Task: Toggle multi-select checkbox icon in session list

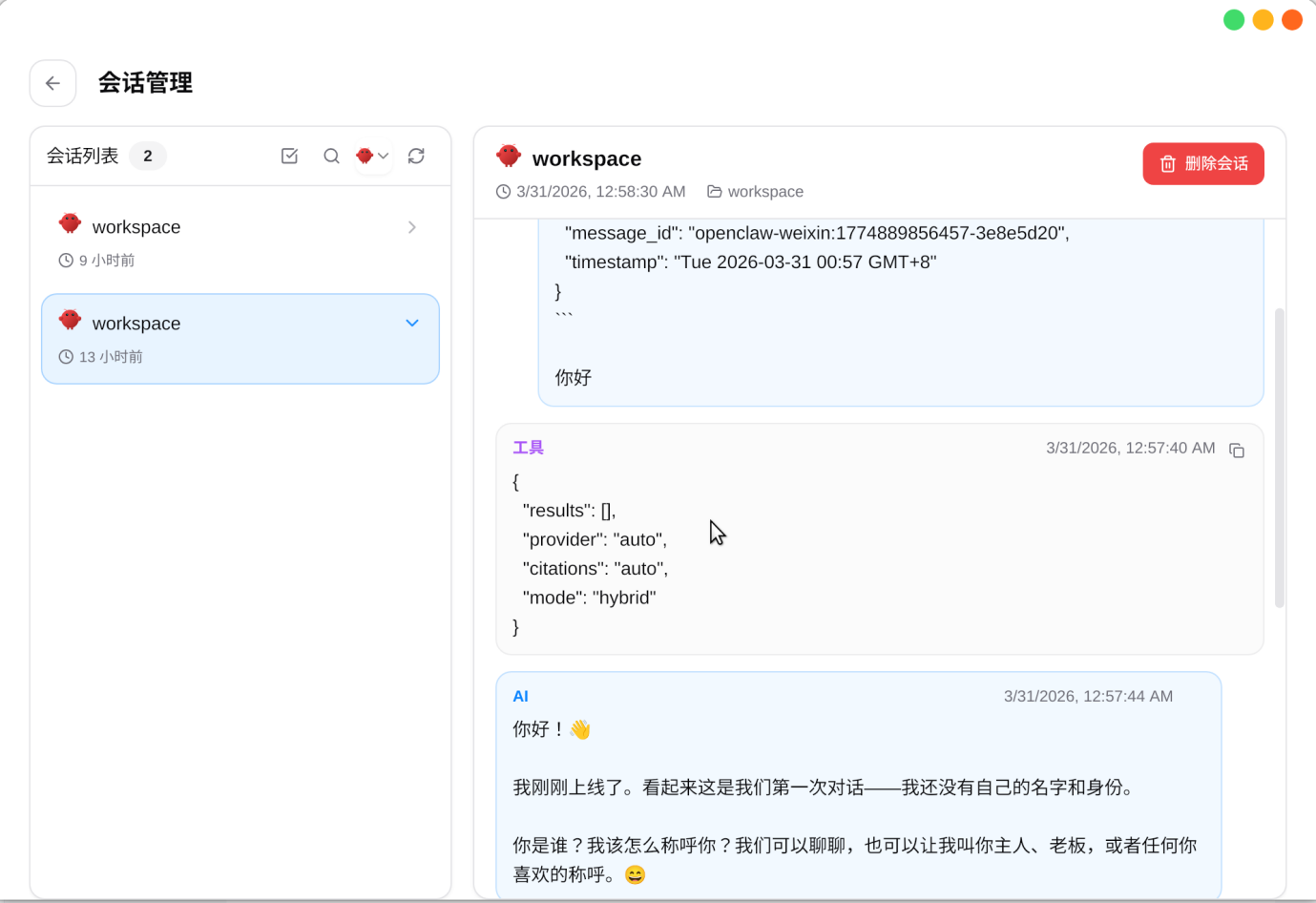Action: (290, 156)
